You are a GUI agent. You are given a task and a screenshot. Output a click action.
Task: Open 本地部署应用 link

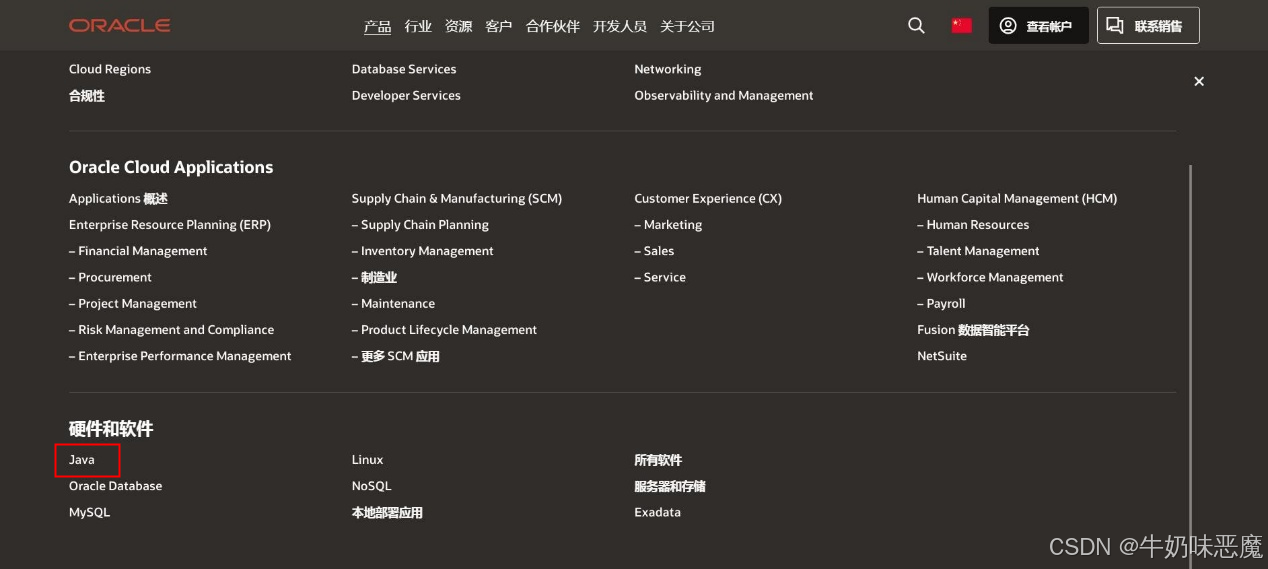tap(387, 512)
